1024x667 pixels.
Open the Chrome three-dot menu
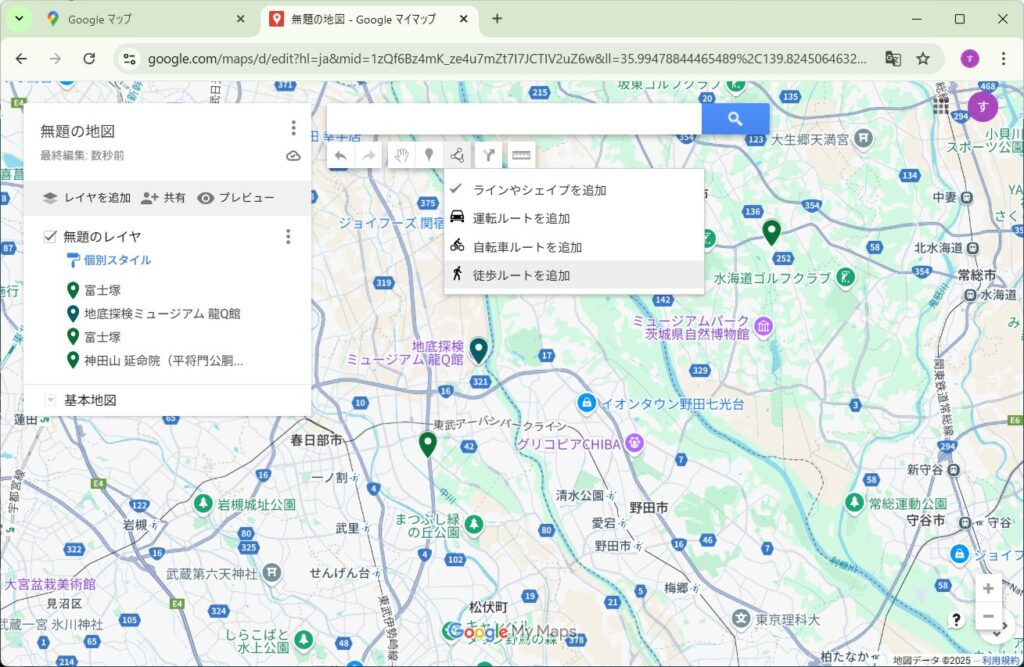[1003, 59]
